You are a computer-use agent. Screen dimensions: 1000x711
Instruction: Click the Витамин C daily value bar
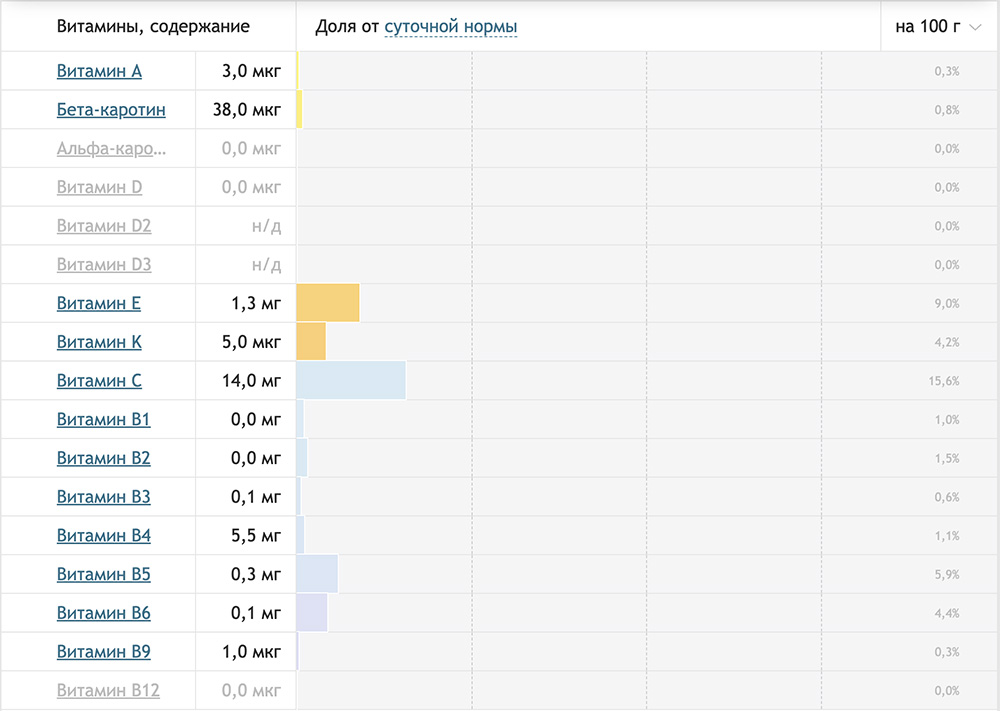coord(351,381)
